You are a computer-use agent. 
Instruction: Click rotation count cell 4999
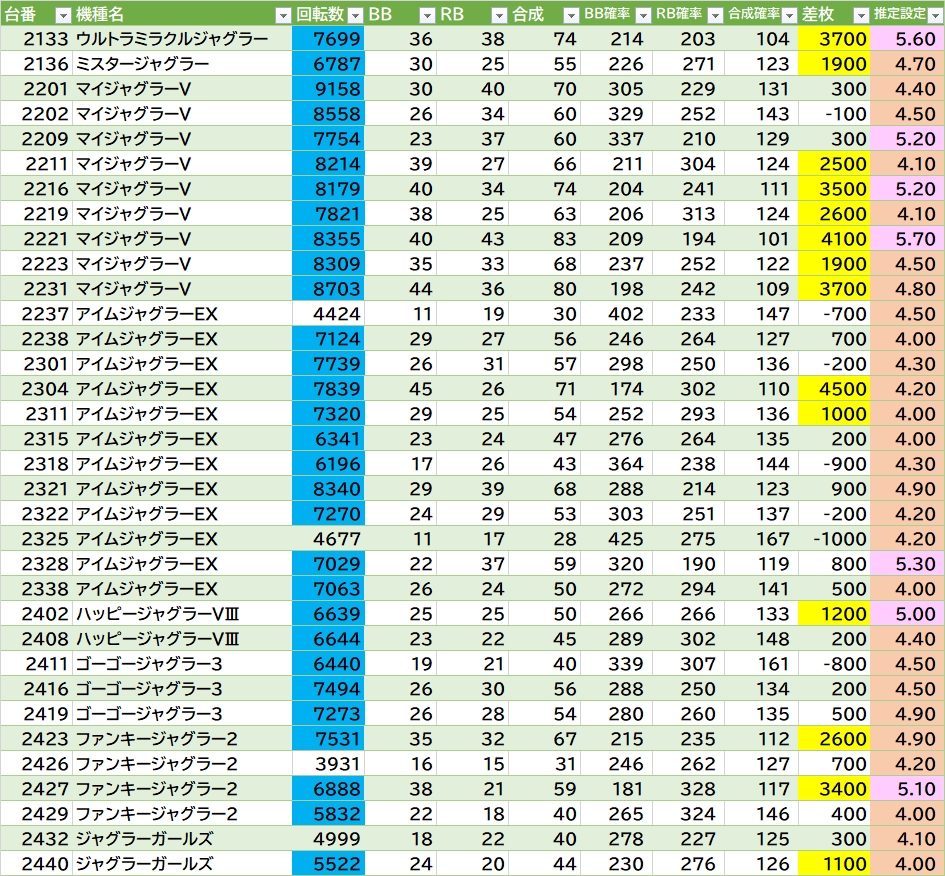point(328,839)
